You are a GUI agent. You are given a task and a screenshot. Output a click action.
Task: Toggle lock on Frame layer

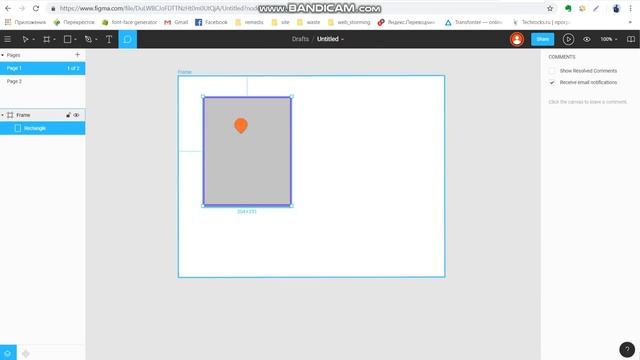(x=68, y=115)
